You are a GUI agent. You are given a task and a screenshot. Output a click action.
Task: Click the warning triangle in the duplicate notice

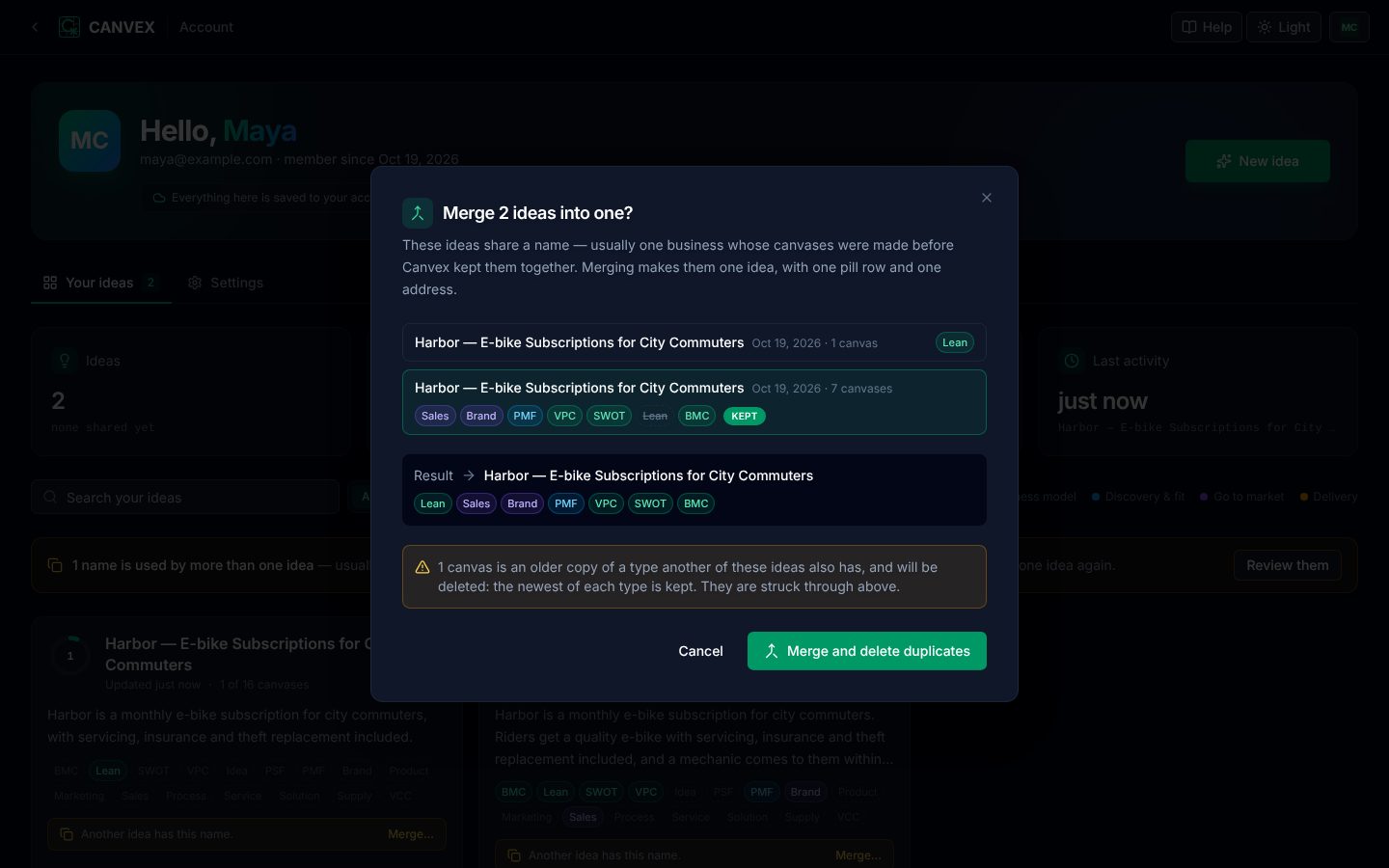[422, 567]
